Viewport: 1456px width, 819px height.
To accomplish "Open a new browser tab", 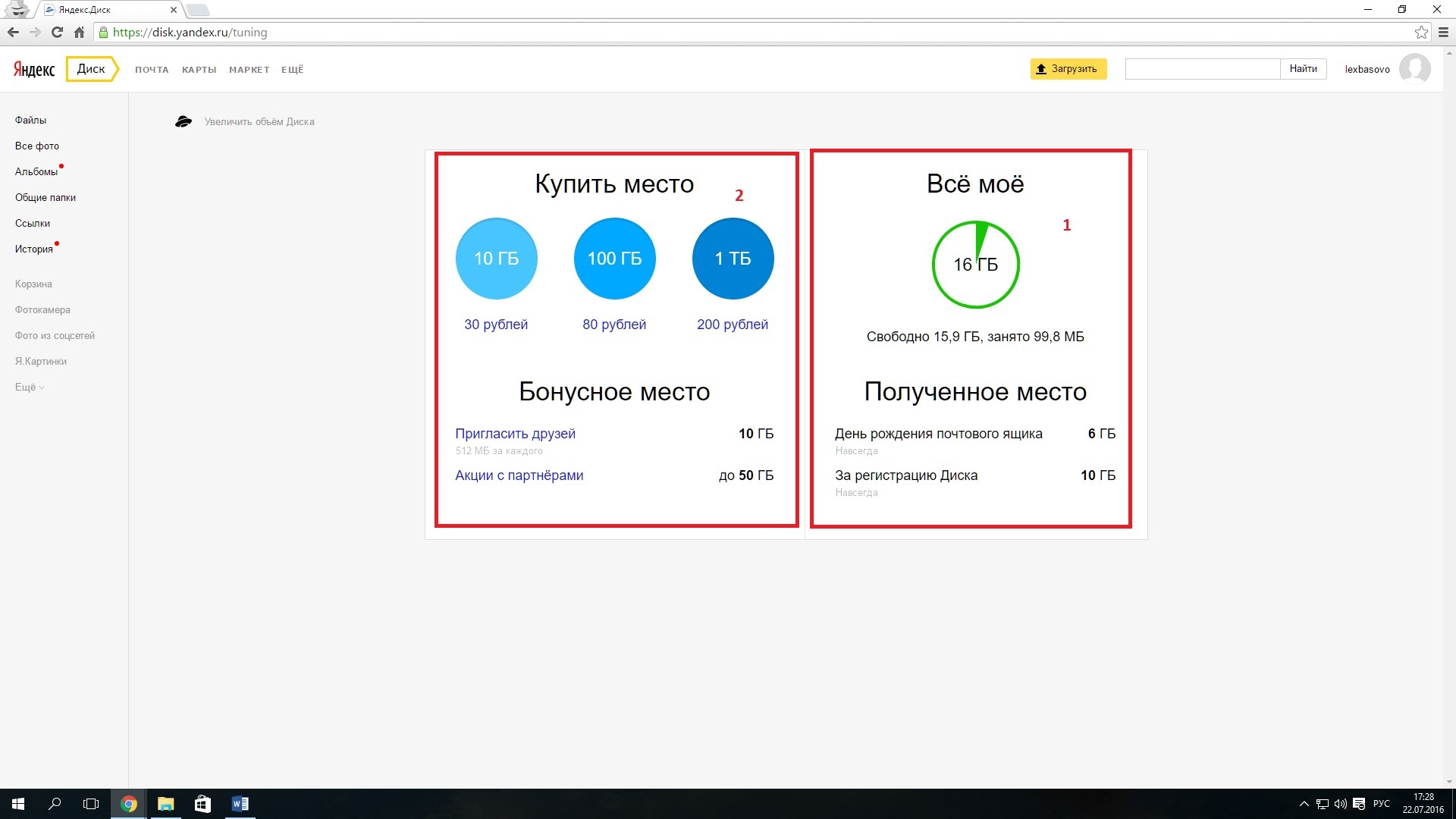I will (x=198, y=10).
